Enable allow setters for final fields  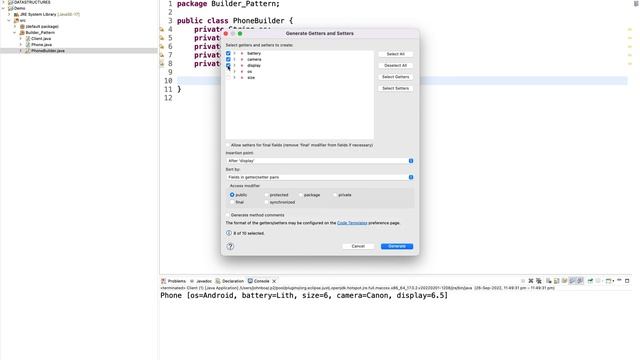coord(228,145)
